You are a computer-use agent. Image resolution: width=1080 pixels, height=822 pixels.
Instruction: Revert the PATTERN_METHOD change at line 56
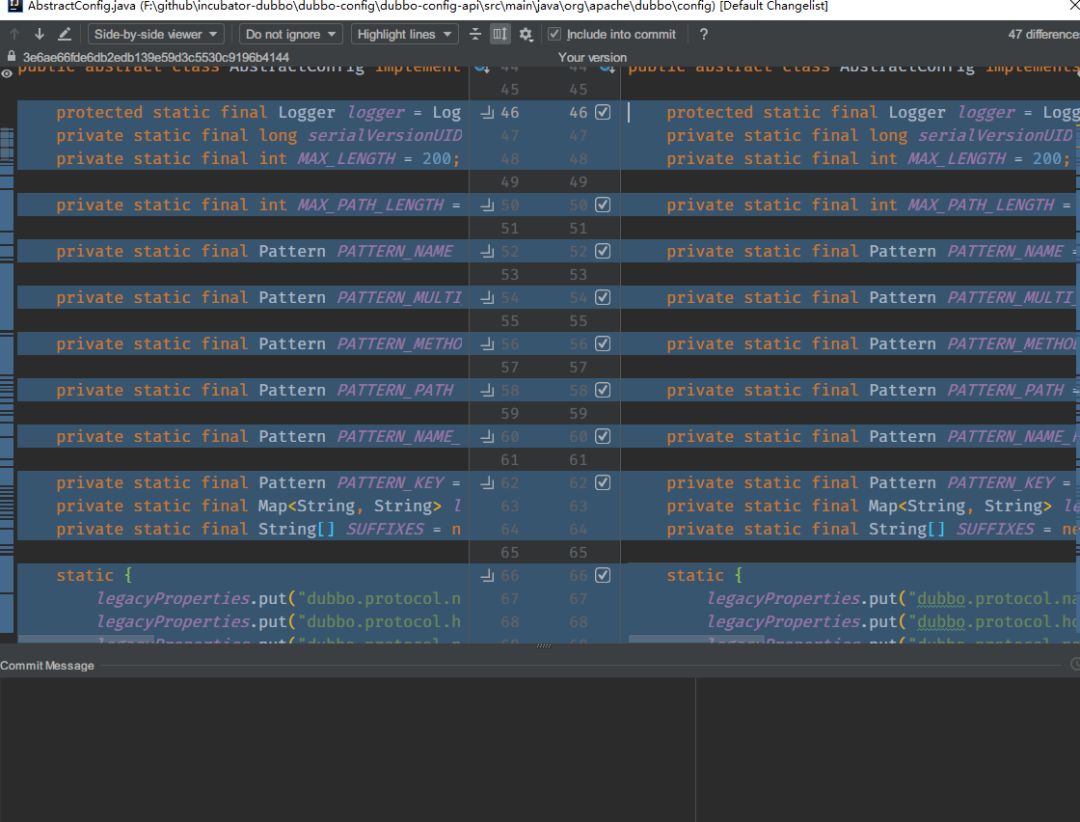coord(487,344)
